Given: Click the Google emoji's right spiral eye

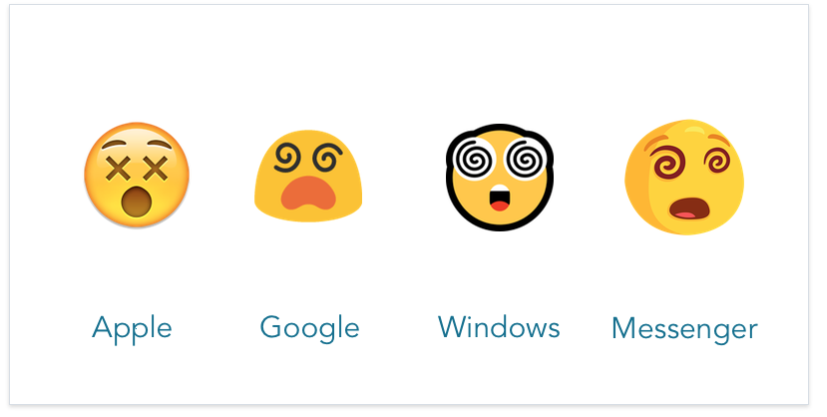Looking at the screenshot, I should [327, 158].
